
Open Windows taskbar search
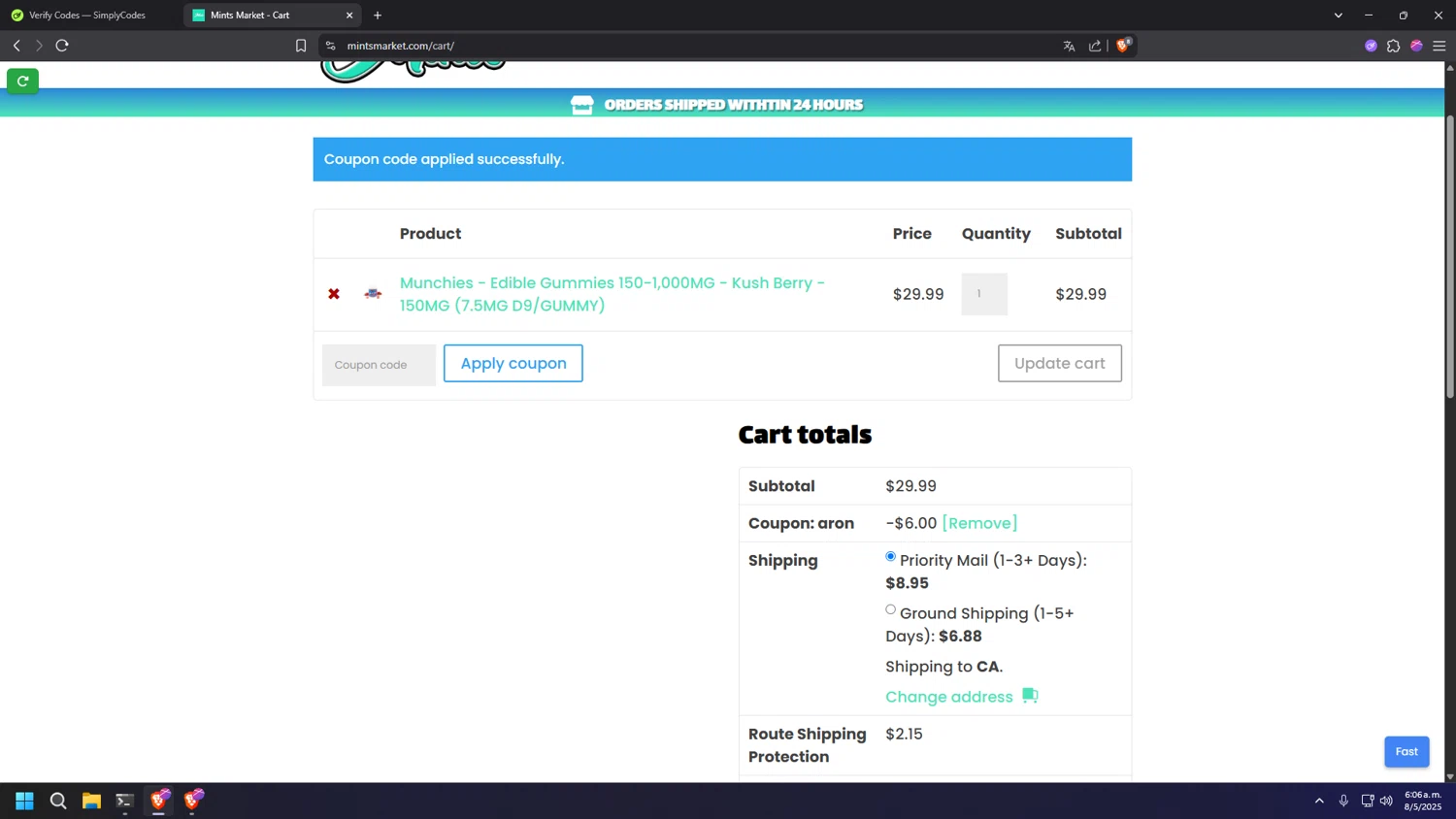coord(58,801)
